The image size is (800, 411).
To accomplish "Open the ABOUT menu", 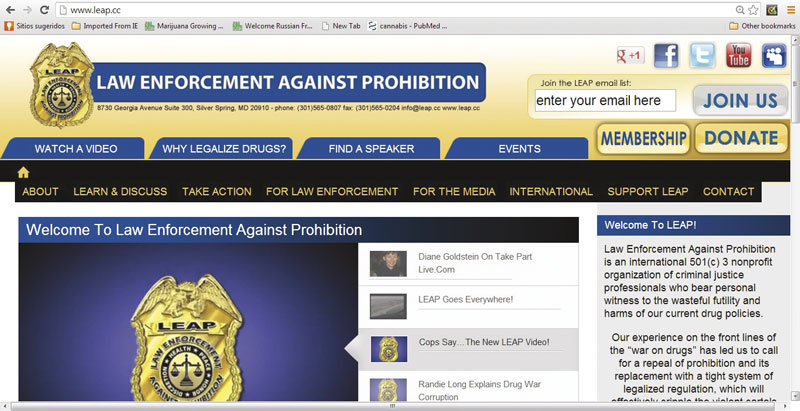I will coord(40,192).
